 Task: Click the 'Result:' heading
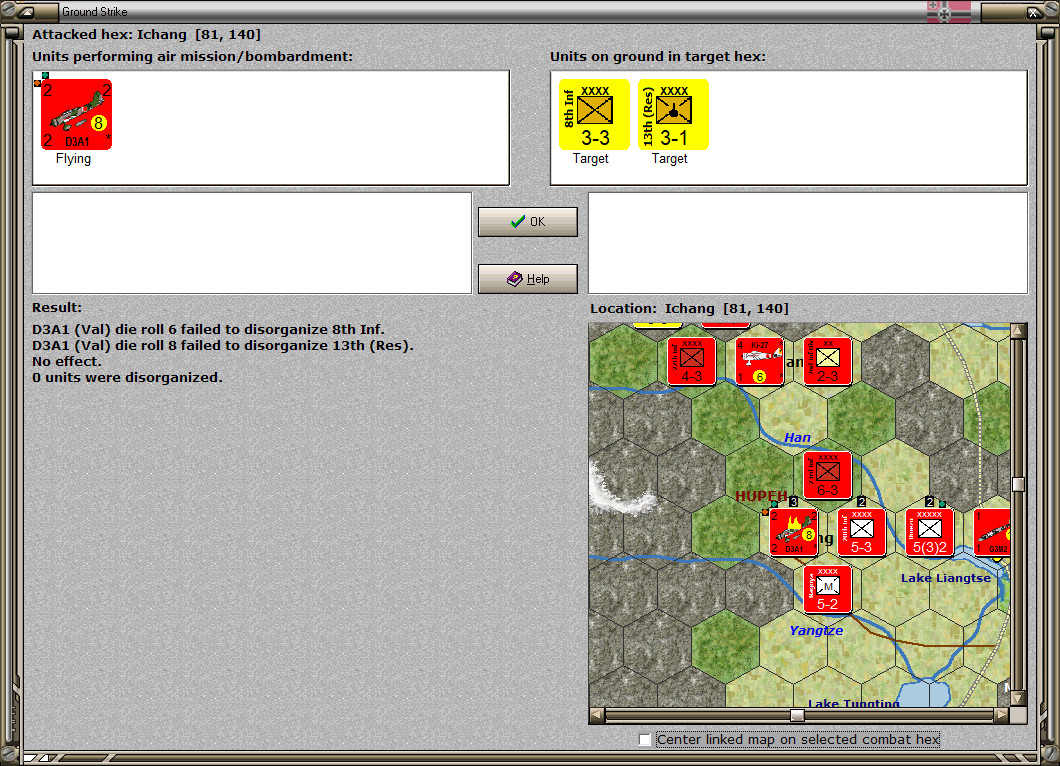click(57, 308)
